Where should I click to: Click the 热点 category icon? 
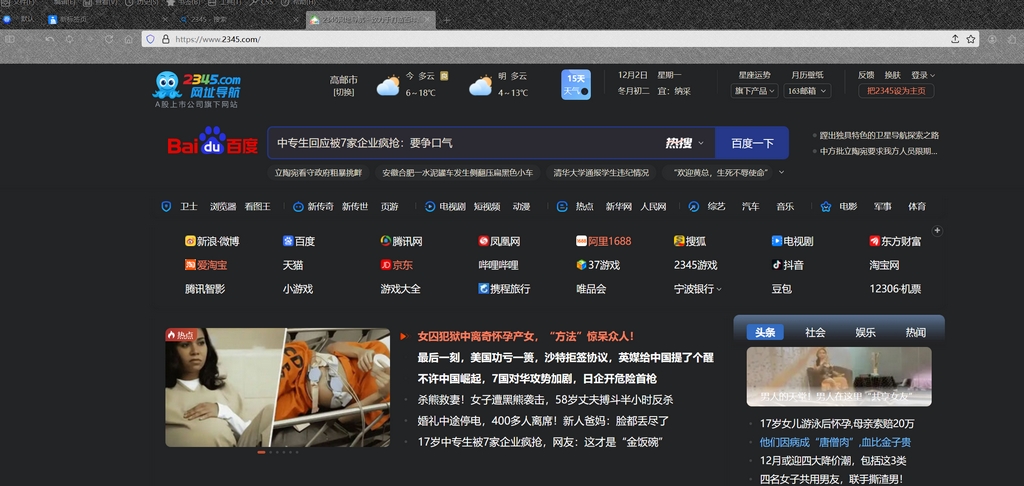(x=562, y=206)
